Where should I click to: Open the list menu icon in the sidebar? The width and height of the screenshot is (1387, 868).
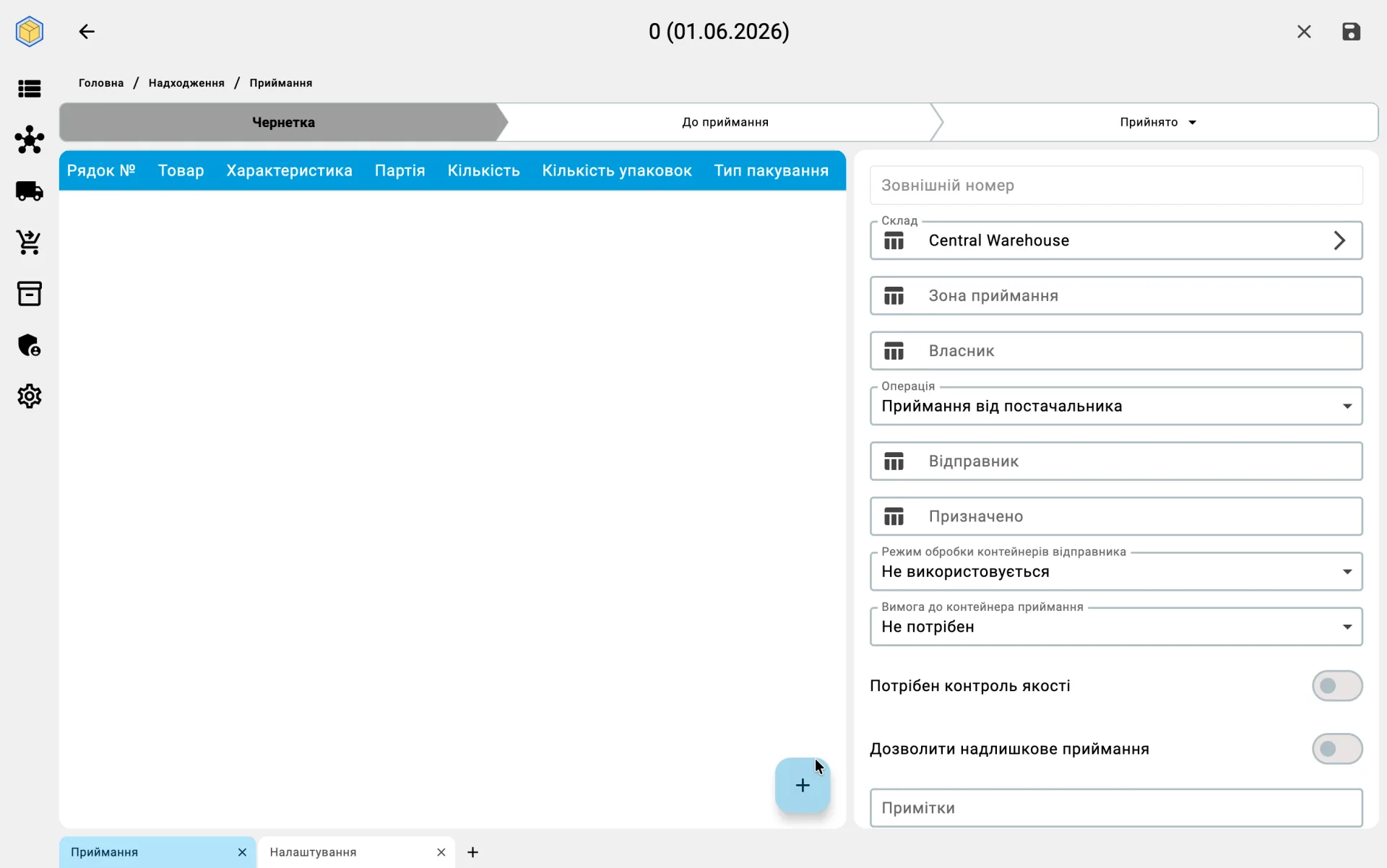[30, 89]
